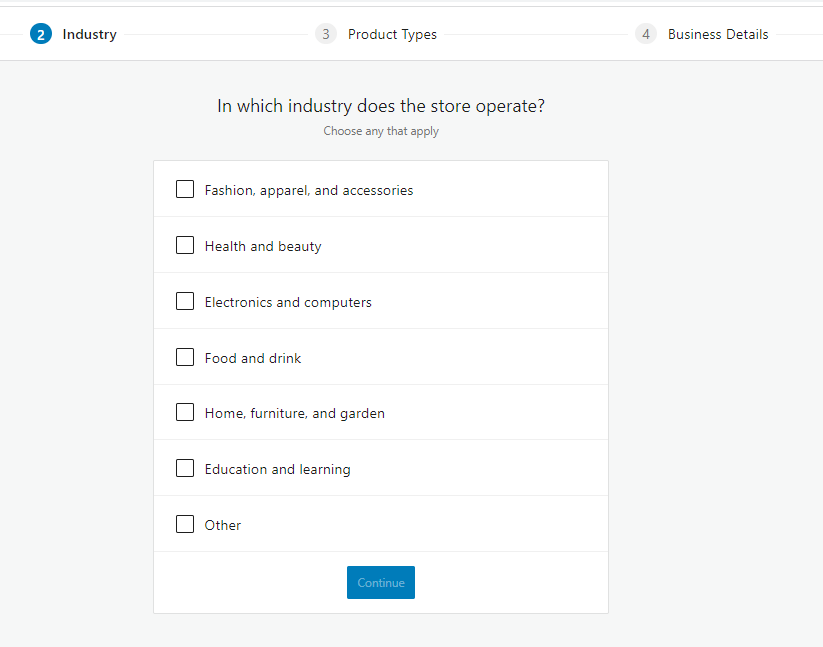
Task: Enable the Other industry checkbox
Action: [x=185, y=523]
